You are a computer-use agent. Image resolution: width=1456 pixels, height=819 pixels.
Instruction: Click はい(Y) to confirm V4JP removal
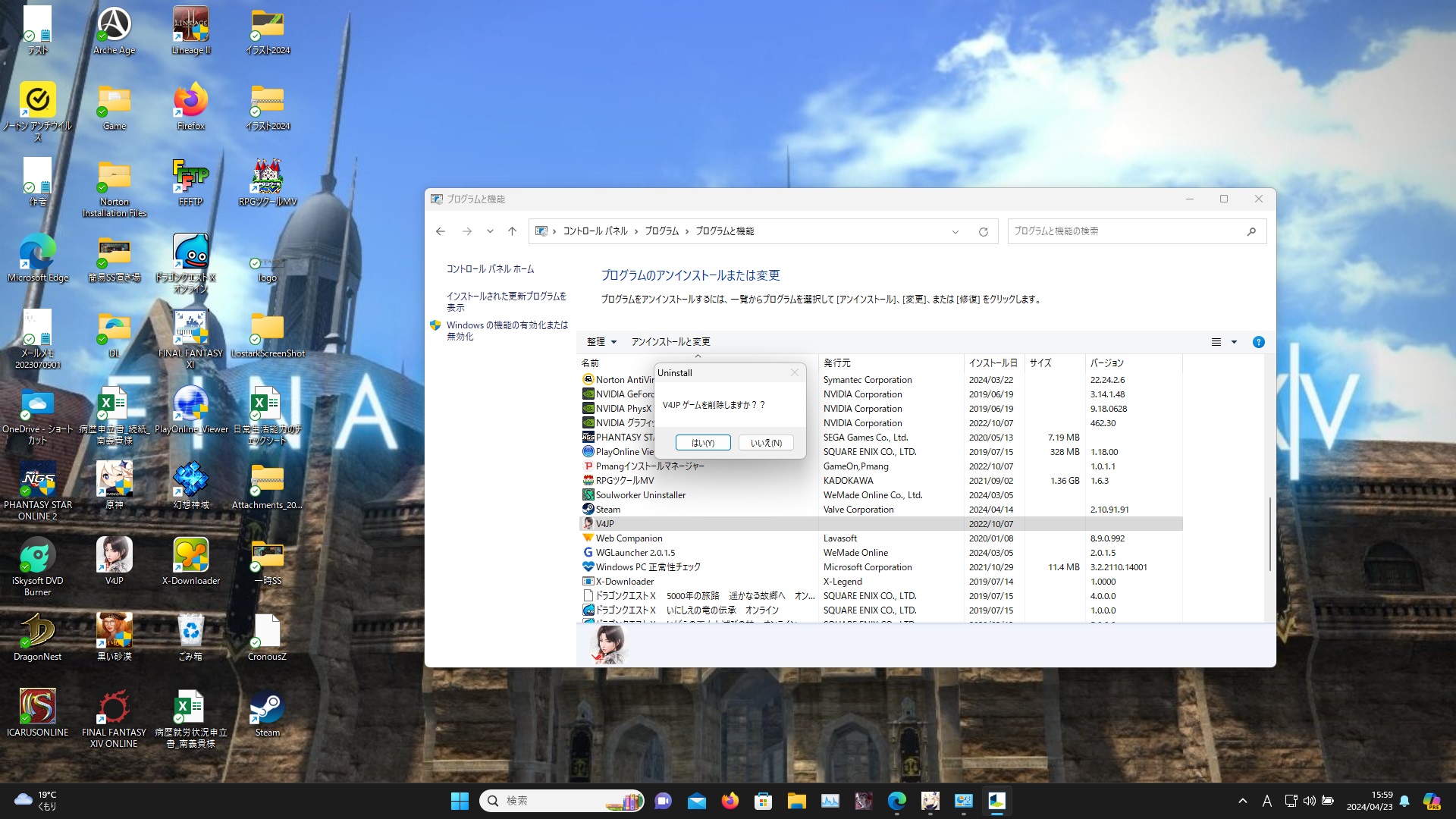click(702, 442)
